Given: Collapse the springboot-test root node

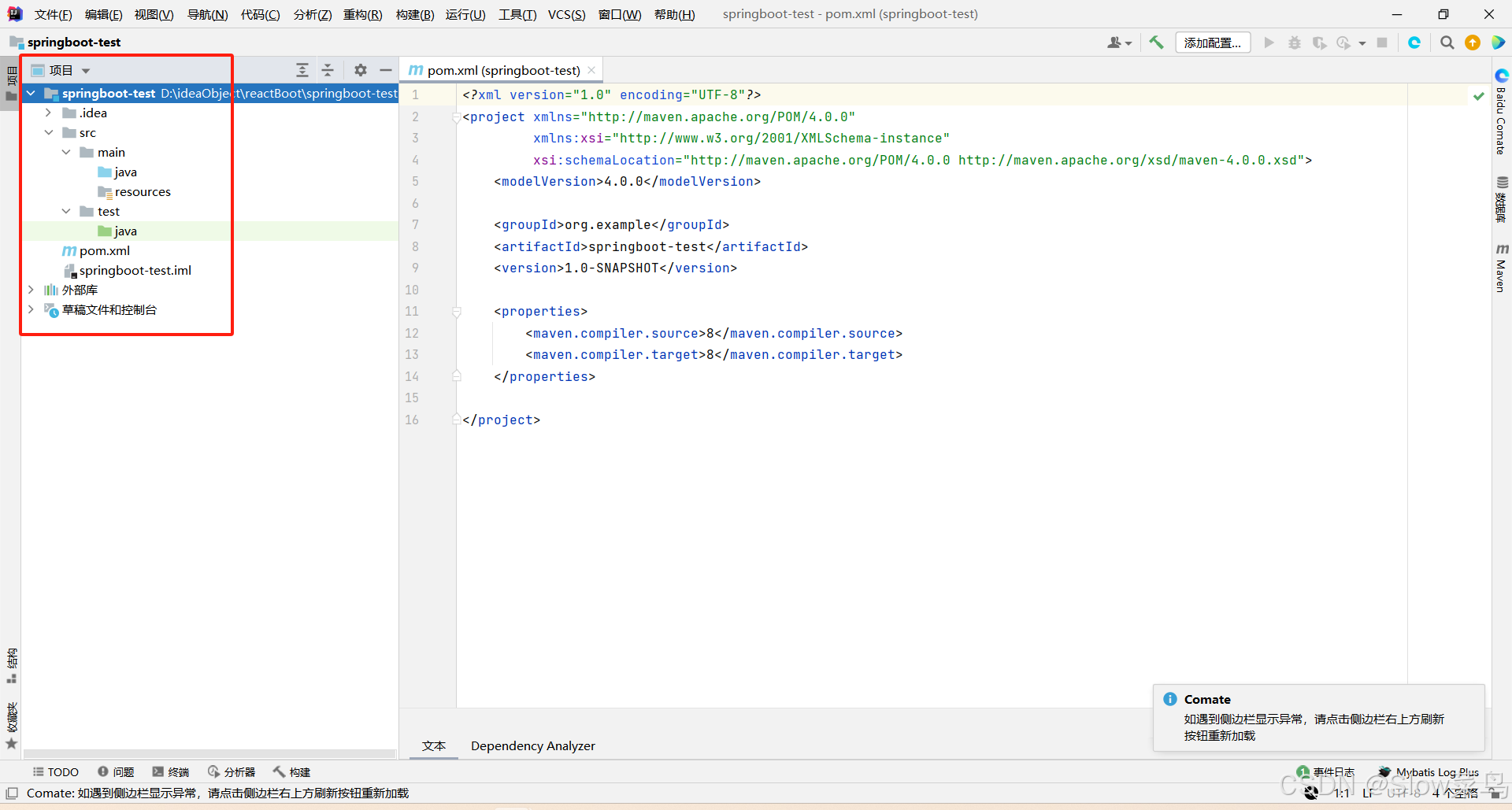Looking at the screenshot, I should click(x=31, y=93).
